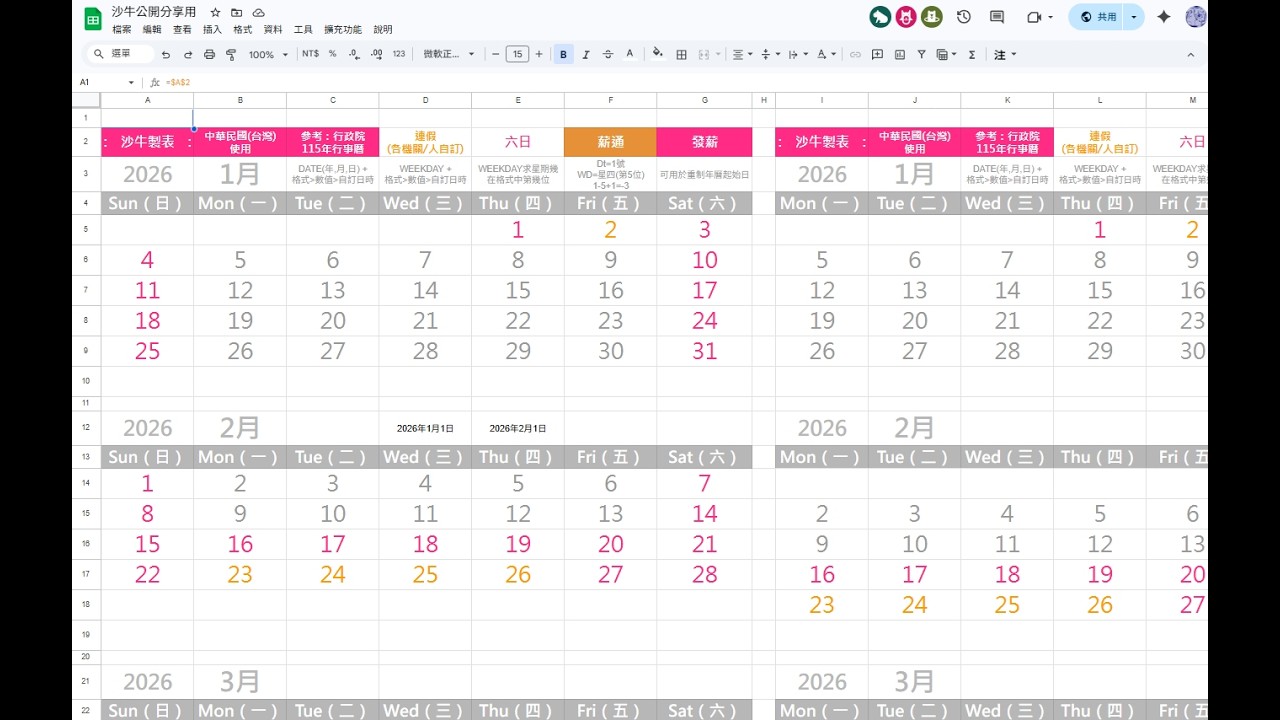The height and width of the screenshot is (720, 1280).
Task: Toggle bold formatting
Action: click(x=564, y=54)
